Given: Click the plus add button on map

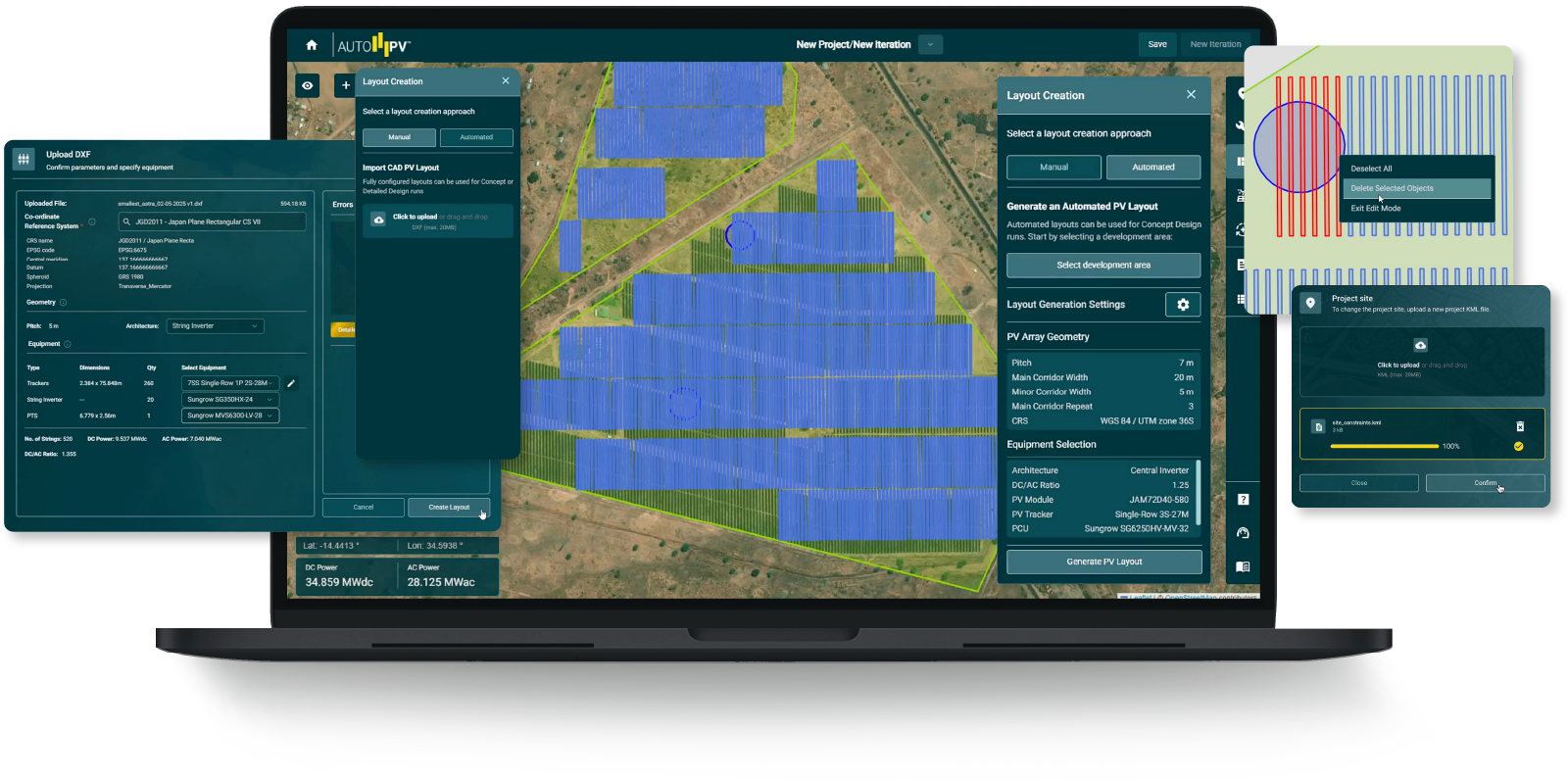Looking at the screenshot, I should (x=345, y=85).
